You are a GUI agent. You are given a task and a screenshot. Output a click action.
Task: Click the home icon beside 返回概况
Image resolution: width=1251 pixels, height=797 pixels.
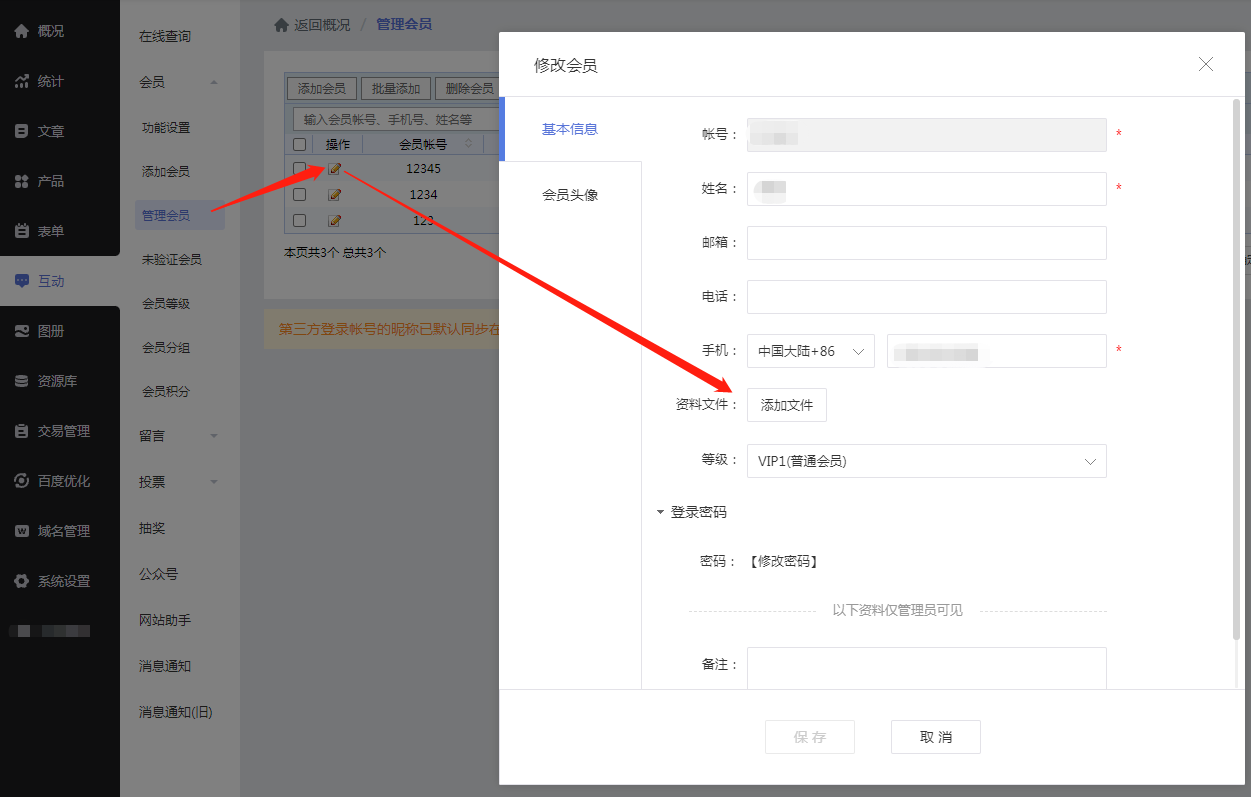tap(281, 25)
